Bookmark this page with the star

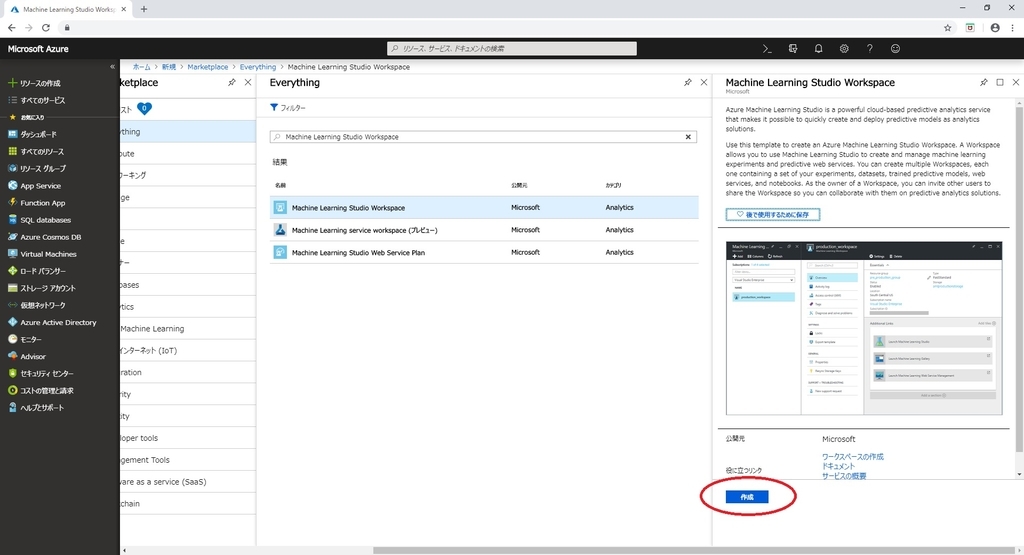[948, 27]
